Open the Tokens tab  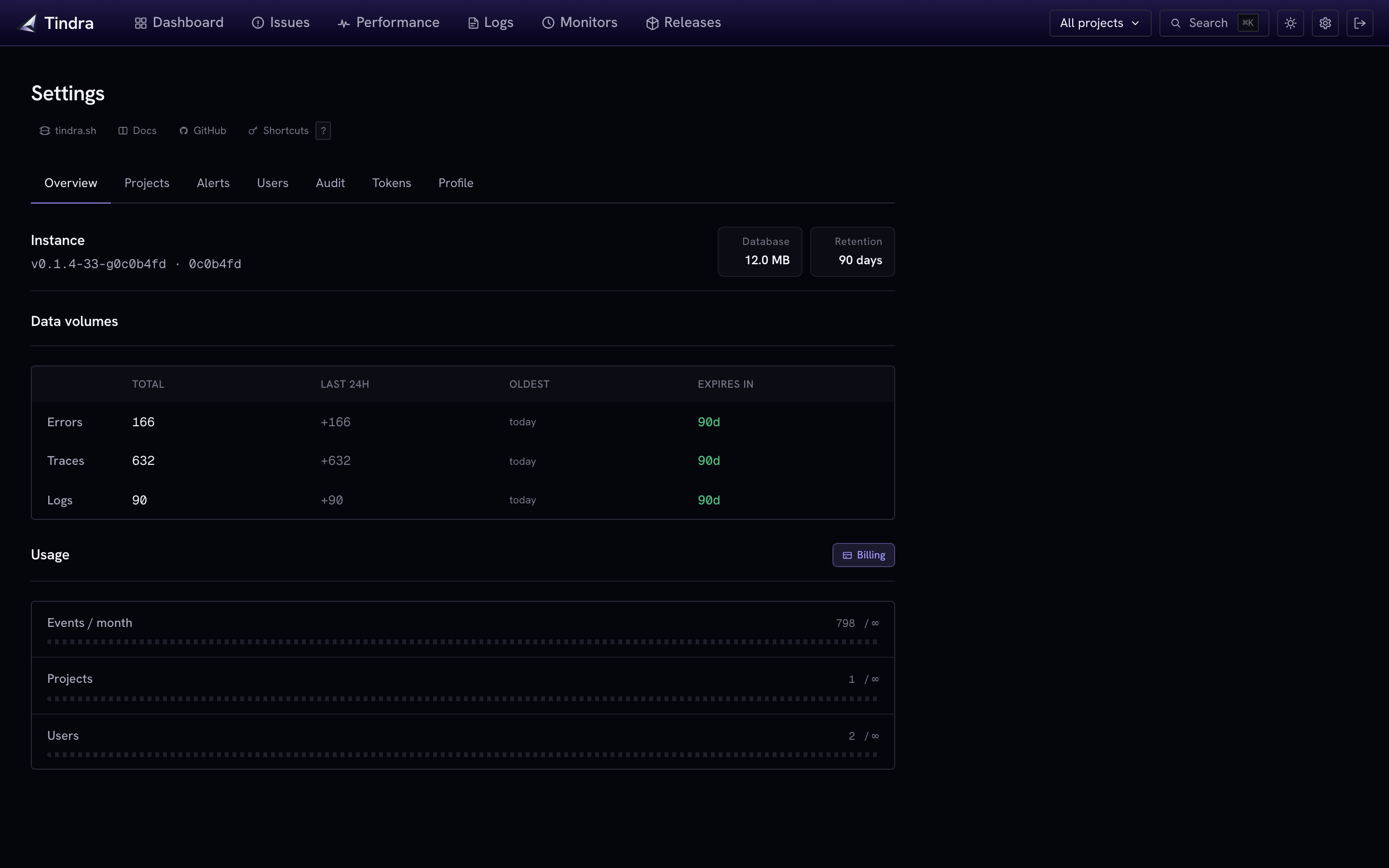pos(392,183)
